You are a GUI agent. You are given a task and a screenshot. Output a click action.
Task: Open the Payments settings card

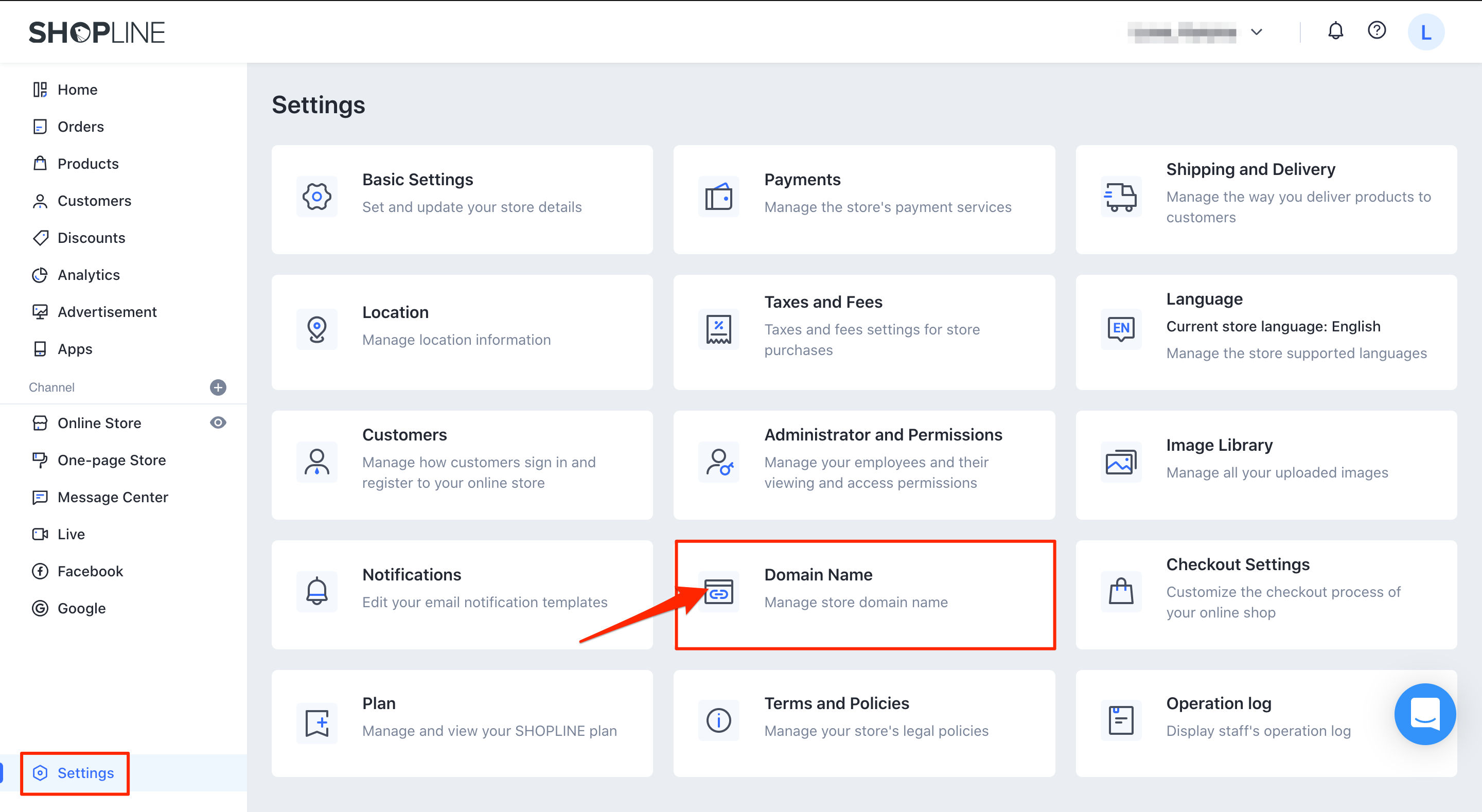863,199
